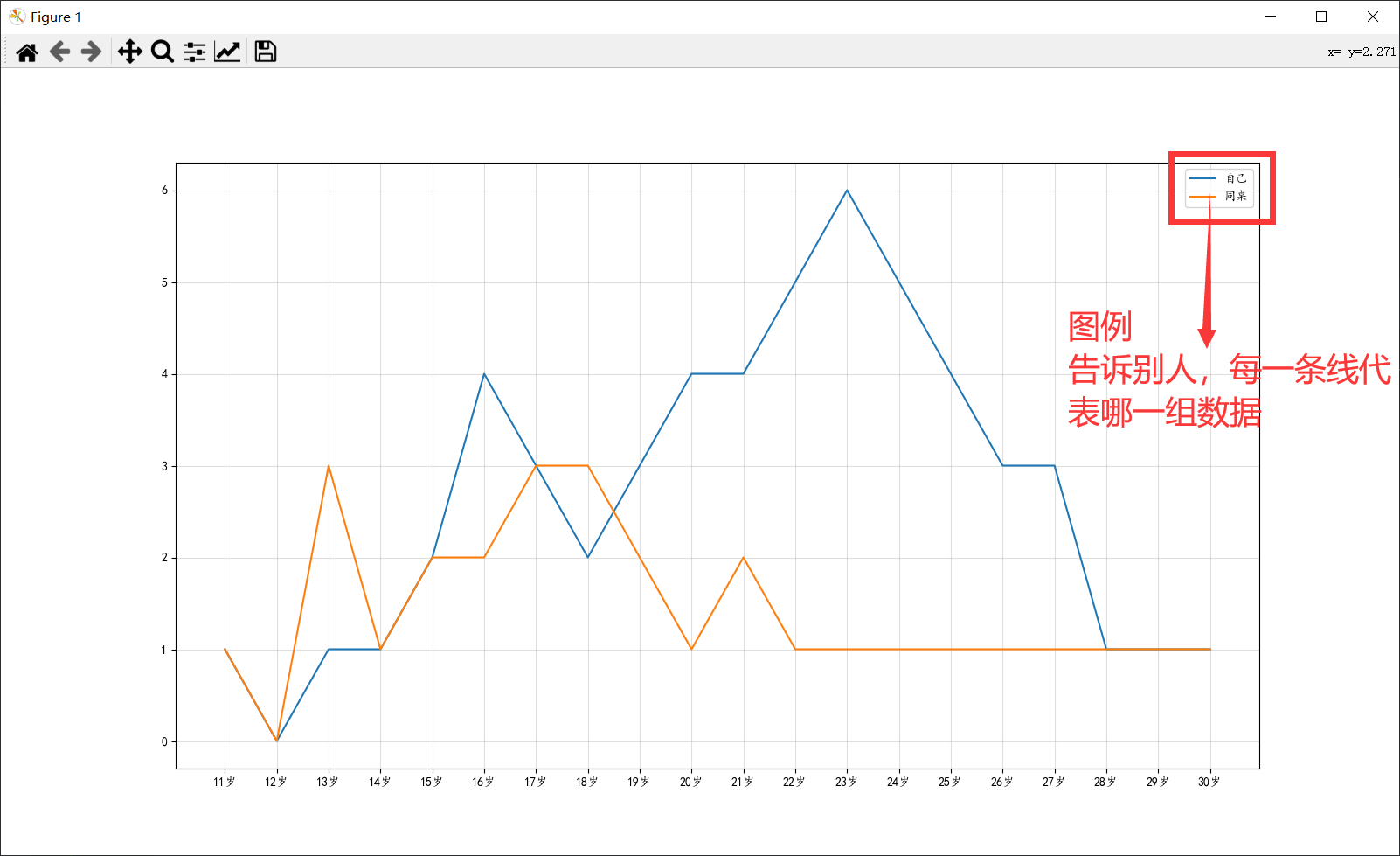The height and width of the screenshot is (856, 1400).
Task: Click the x-axis label '20岁'
Action: click(691, 782)
